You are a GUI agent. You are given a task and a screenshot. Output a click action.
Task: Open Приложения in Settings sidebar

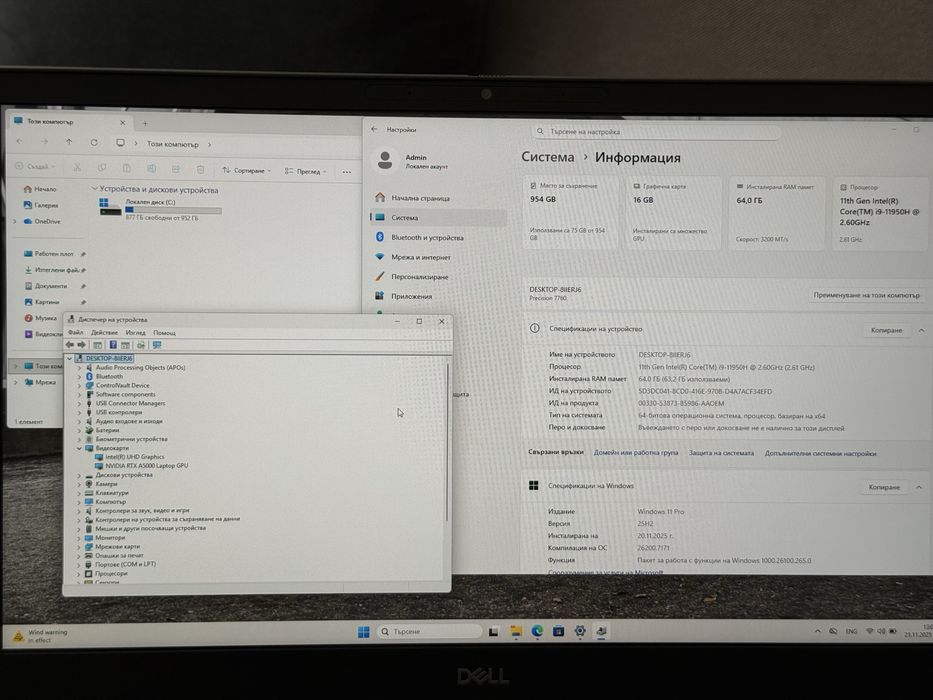(439, 296)
